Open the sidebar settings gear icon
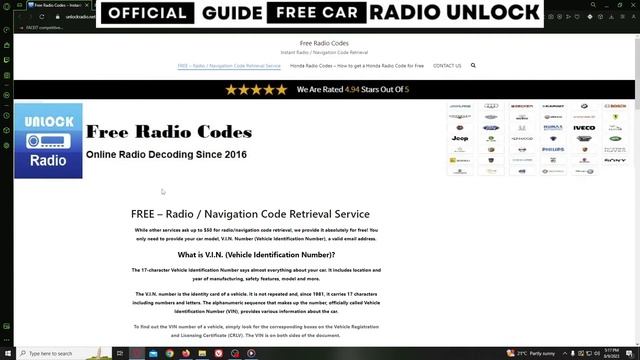The width and height of the screenshot is (640, 360). (x=7, y=145)
